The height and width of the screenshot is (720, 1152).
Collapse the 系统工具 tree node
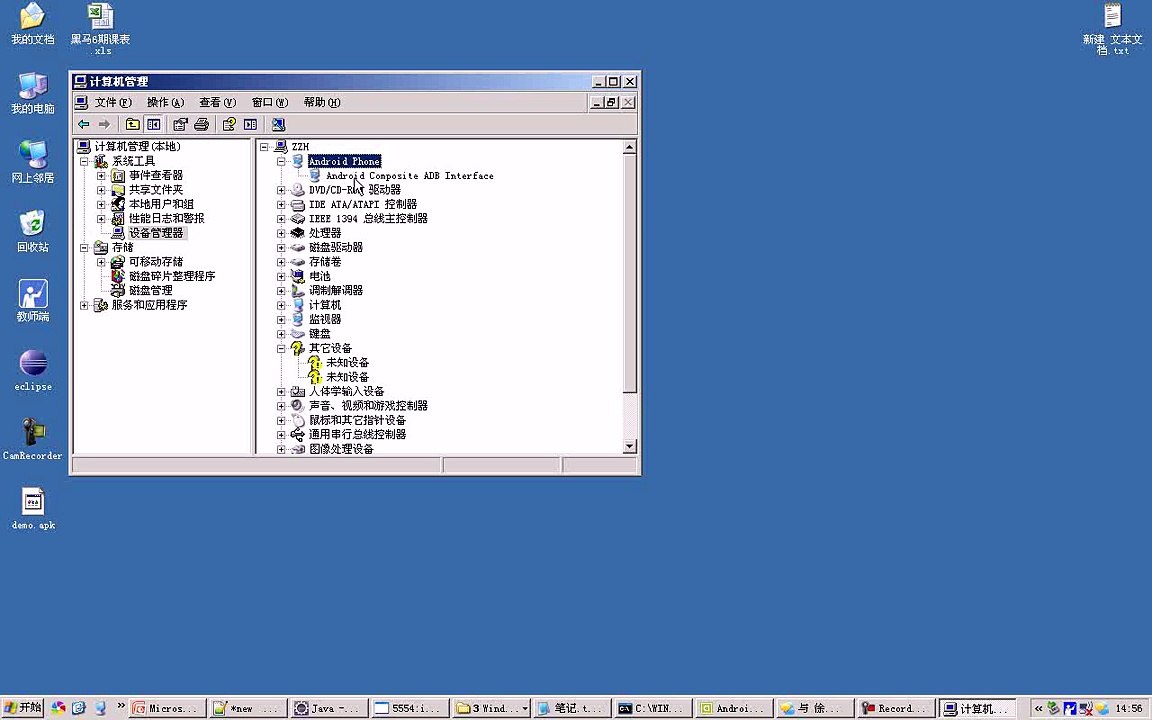[84, 161]
